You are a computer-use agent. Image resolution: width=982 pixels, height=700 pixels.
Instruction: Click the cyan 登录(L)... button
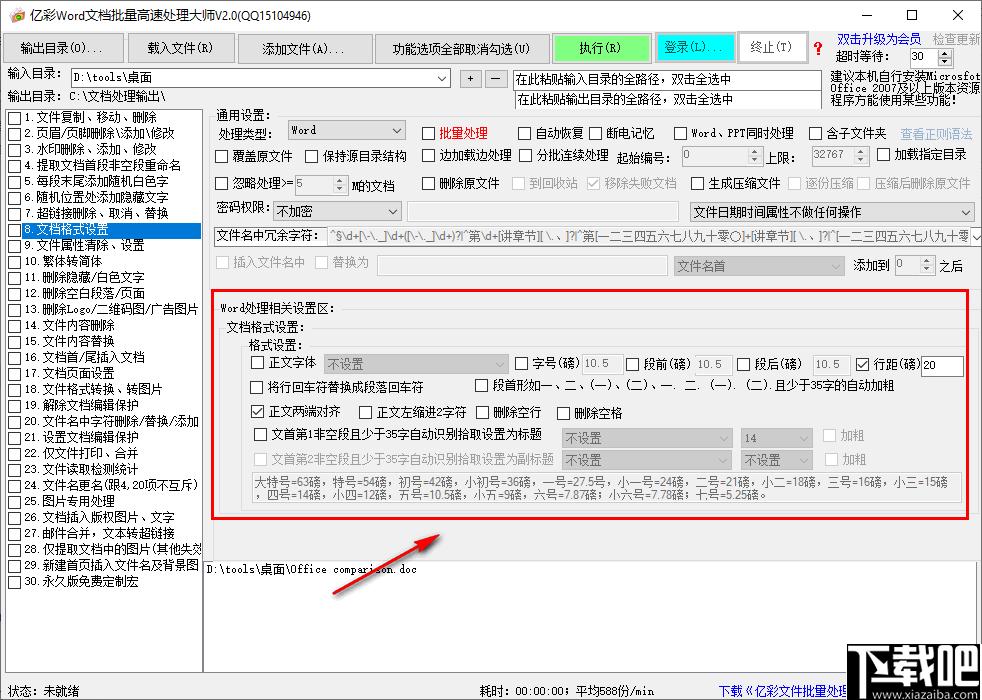pyautogui.click(x=694, y=48)
